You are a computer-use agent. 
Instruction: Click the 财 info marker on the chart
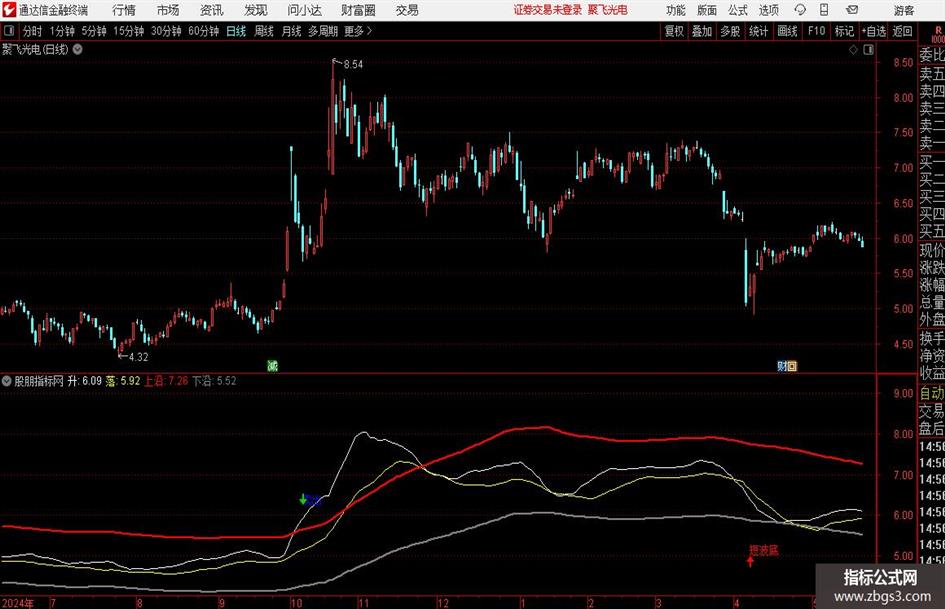coord(782,365)
